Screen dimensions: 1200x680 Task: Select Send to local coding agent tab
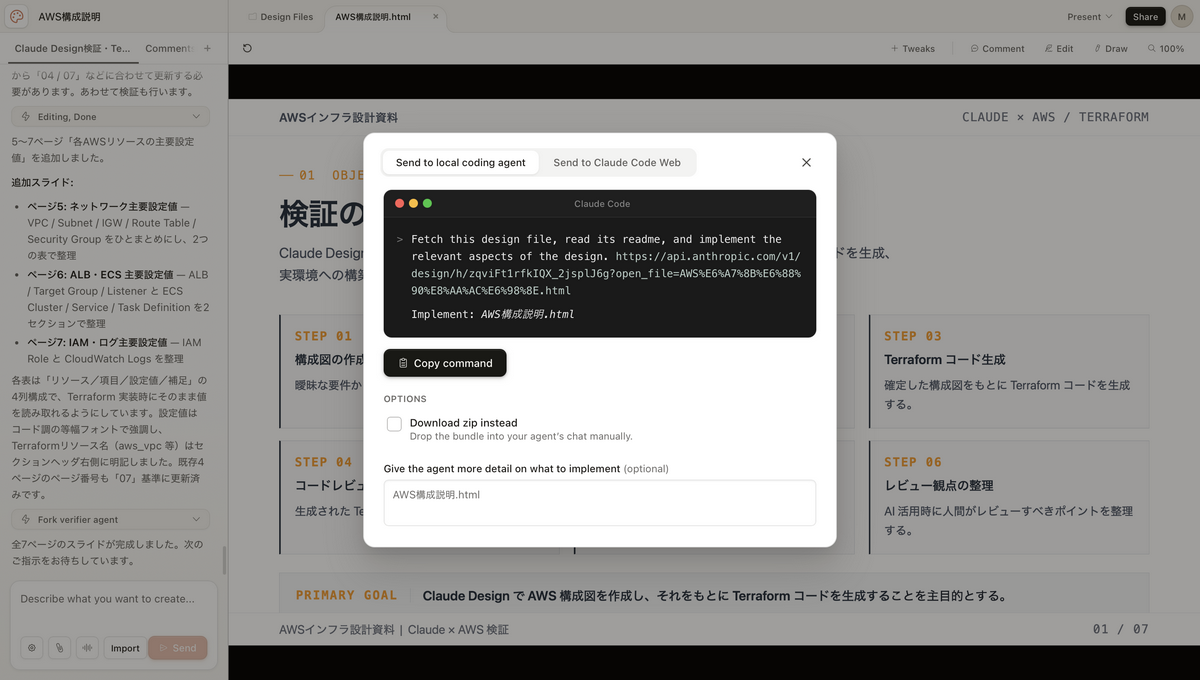pos(460,162)
